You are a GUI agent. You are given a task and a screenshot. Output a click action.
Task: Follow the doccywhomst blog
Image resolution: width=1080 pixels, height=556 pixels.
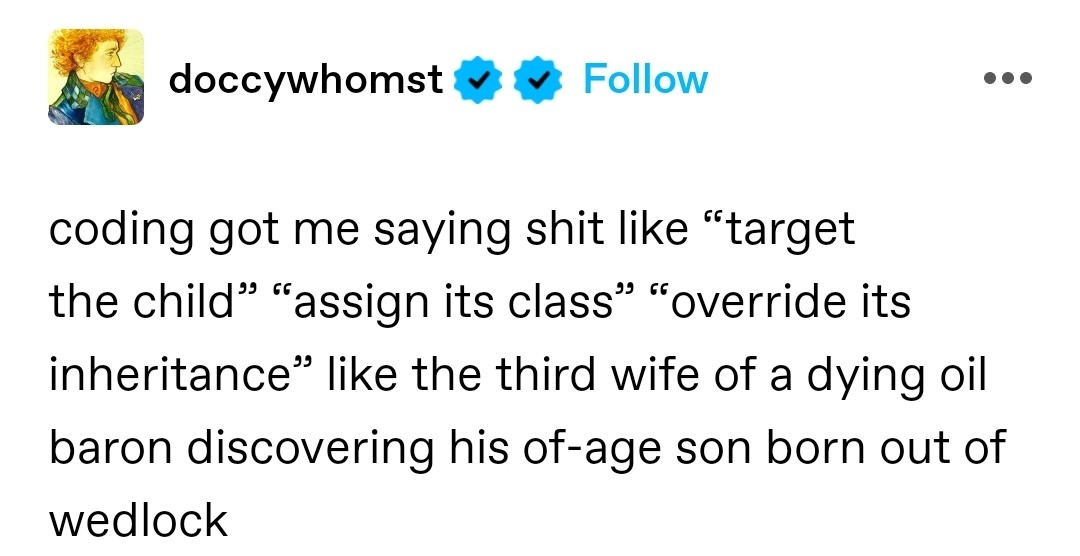645,79
